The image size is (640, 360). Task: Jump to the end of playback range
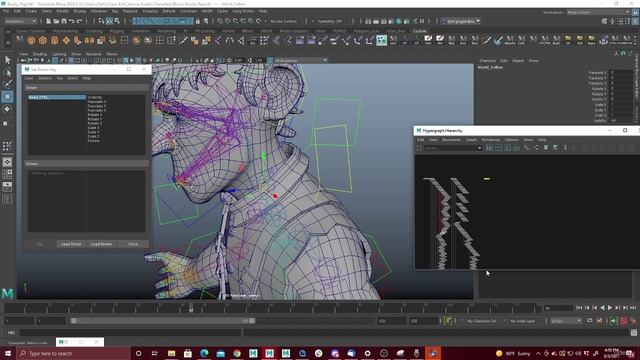(x=633, y=308)
